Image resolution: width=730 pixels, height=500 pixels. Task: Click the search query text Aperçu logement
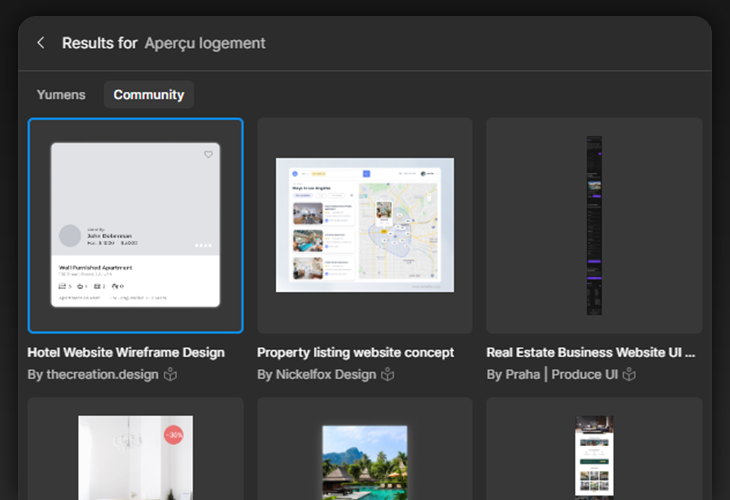click(205, 43)
